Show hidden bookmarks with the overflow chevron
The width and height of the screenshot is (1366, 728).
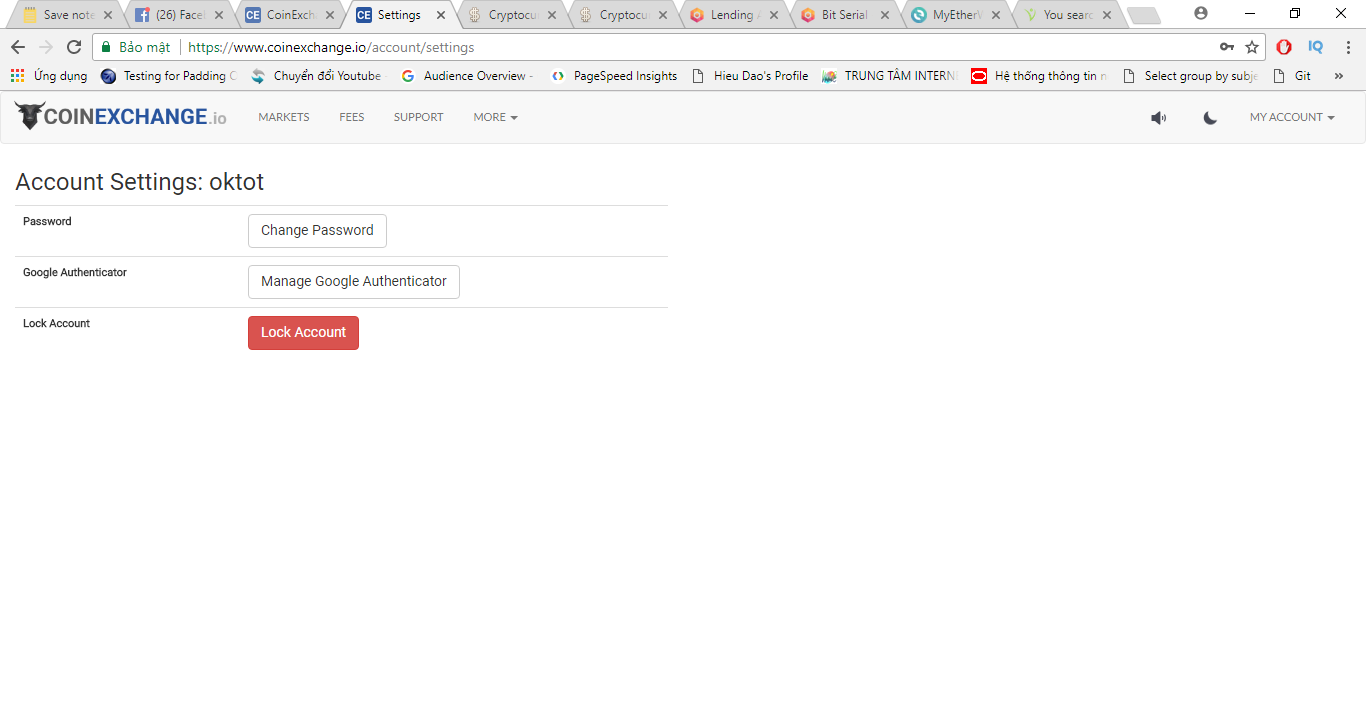point(1338,76)
